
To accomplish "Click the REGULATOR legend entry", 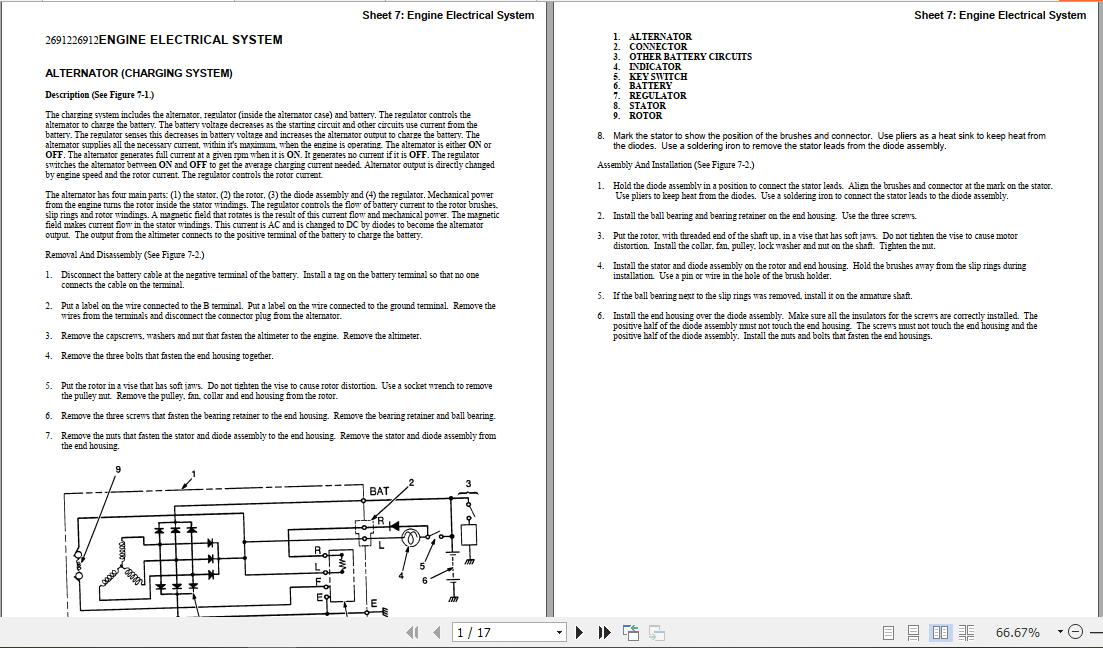I will [658, 96].
